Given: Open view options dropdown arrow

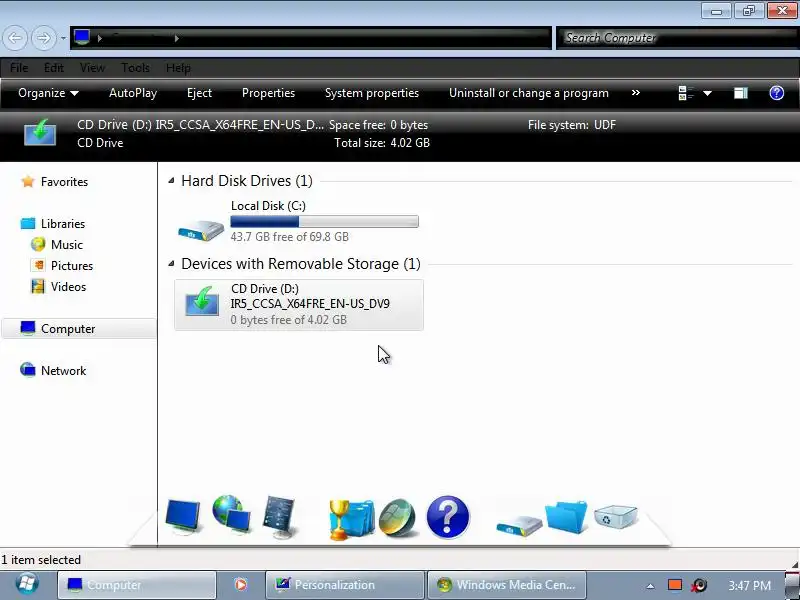Looking at the screenshot, I should pos(707,93).
